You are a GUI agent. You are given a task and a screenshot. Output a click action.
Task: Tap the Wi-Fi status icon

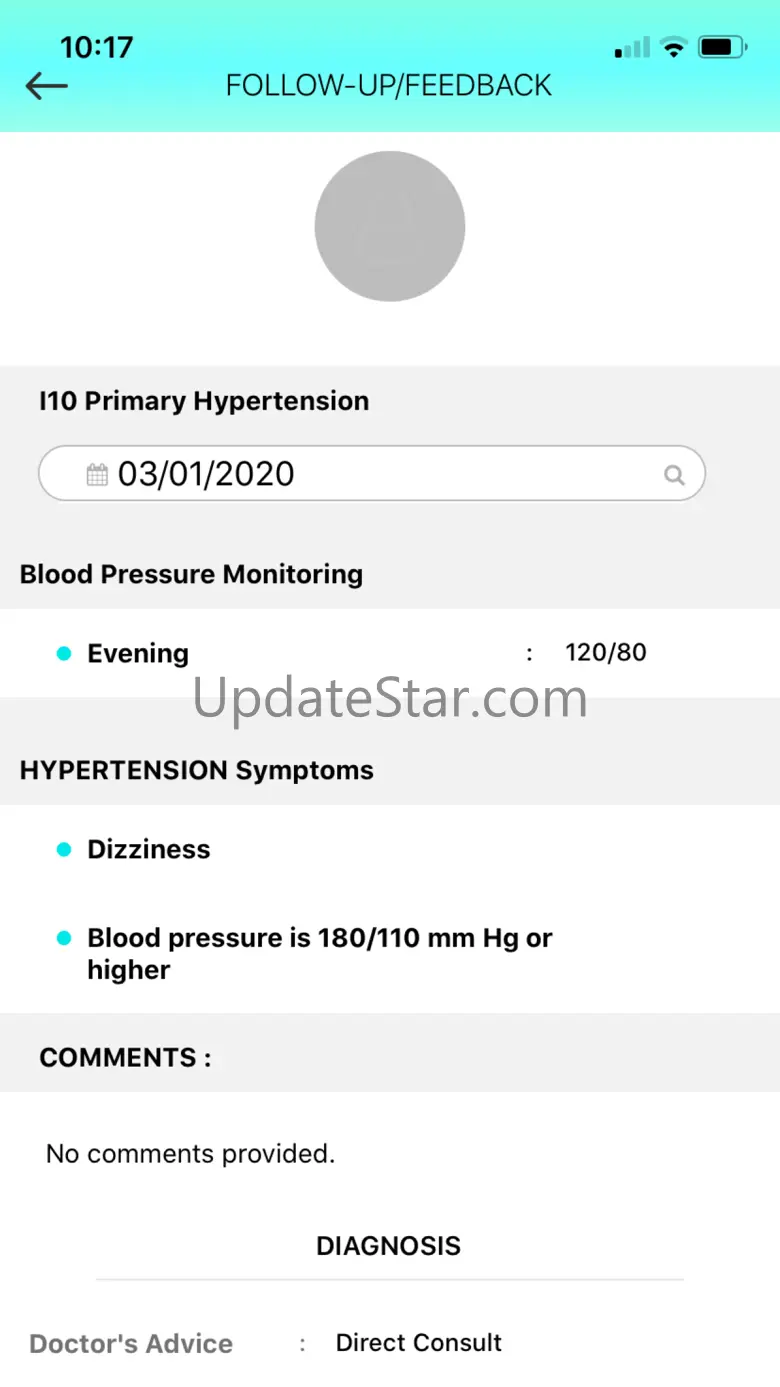tap(674, 47)
